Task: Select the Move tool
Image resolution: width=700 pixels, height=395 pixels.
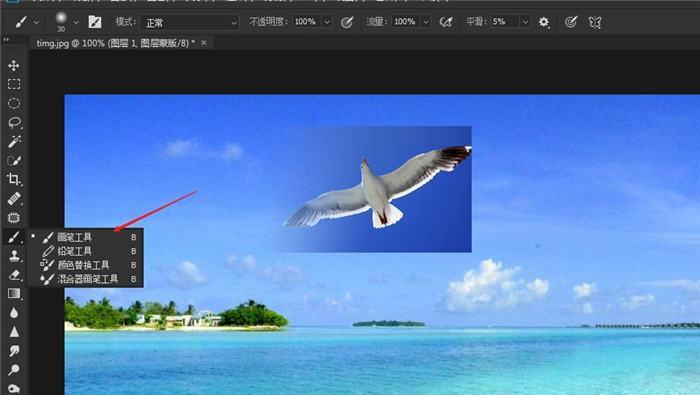Action: coord(13,66)
